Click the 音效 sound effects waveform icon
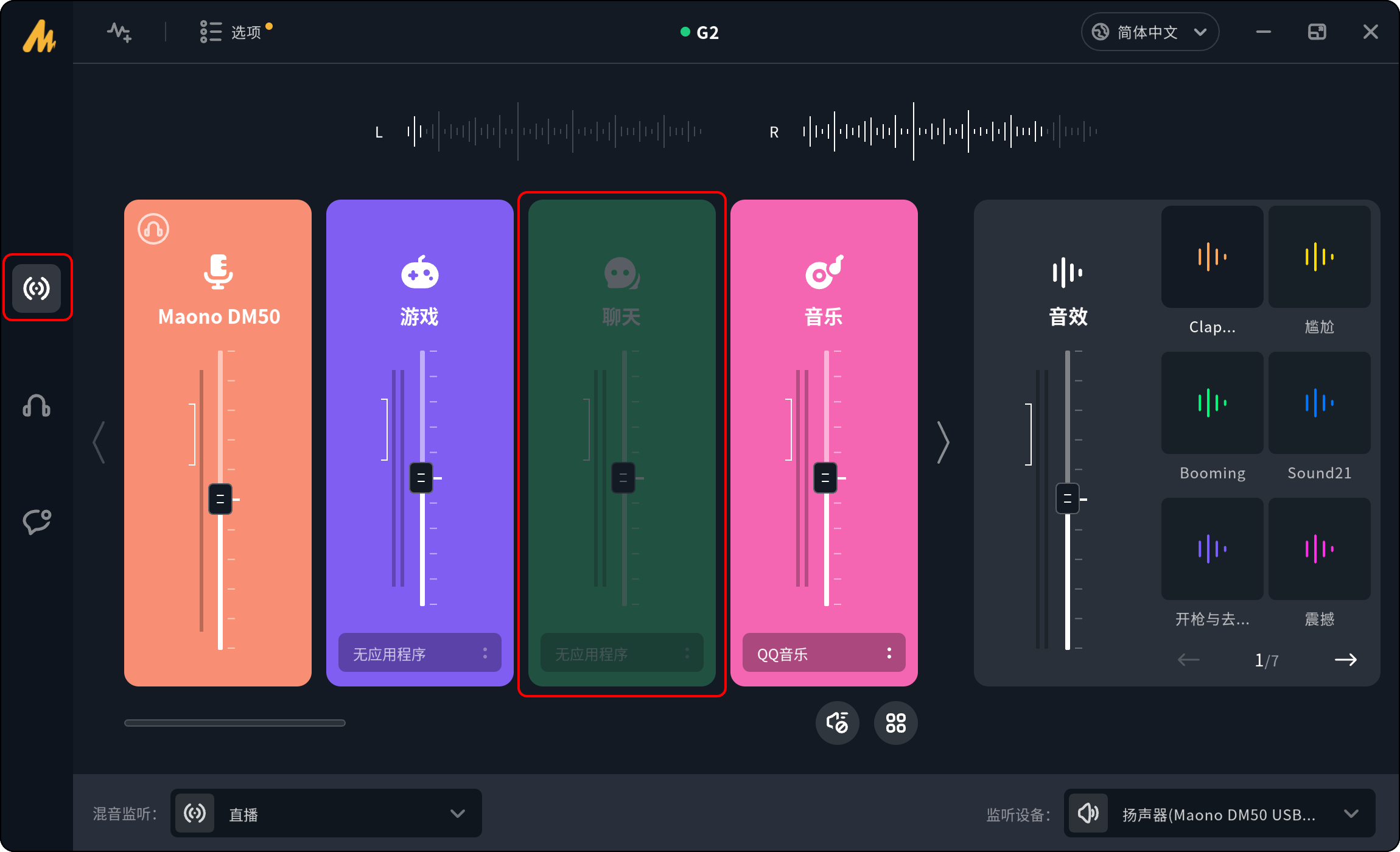1400x852 pixels. [x=1067, y=273]
